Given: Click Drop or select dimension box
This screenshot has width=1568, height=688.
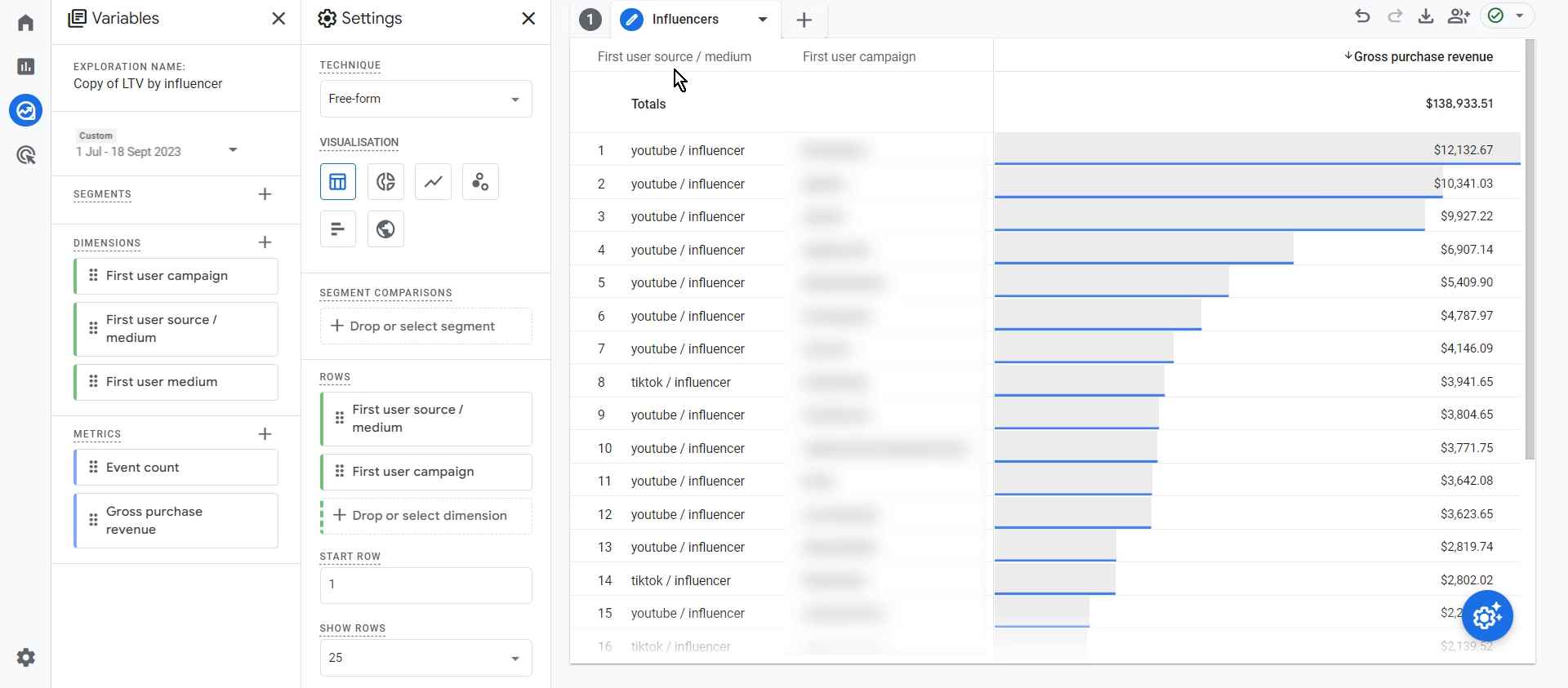Looking at the screenshot, I should coord(426,516).
